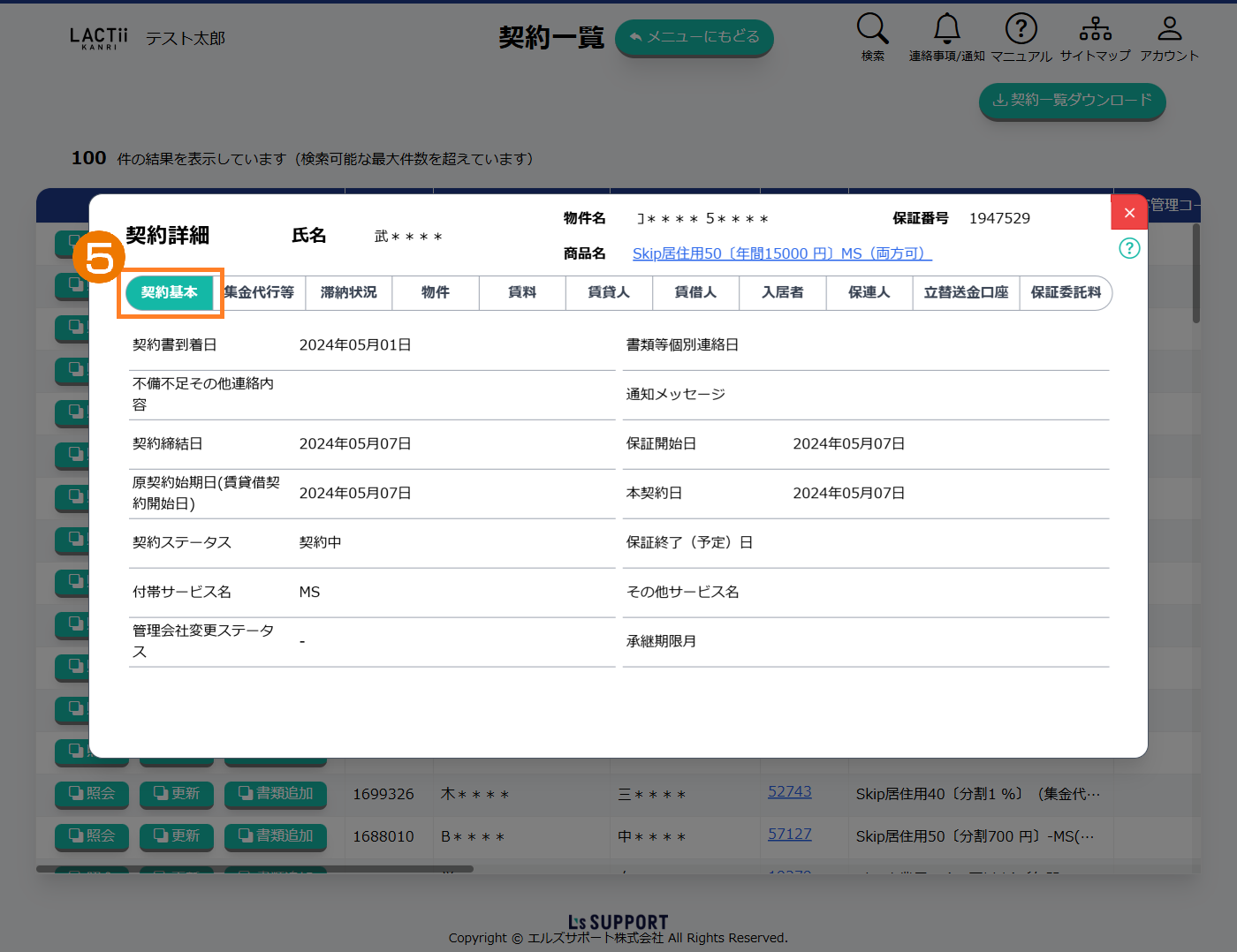
Task: Click the 52743 link in table
Action: coord(789,792)
